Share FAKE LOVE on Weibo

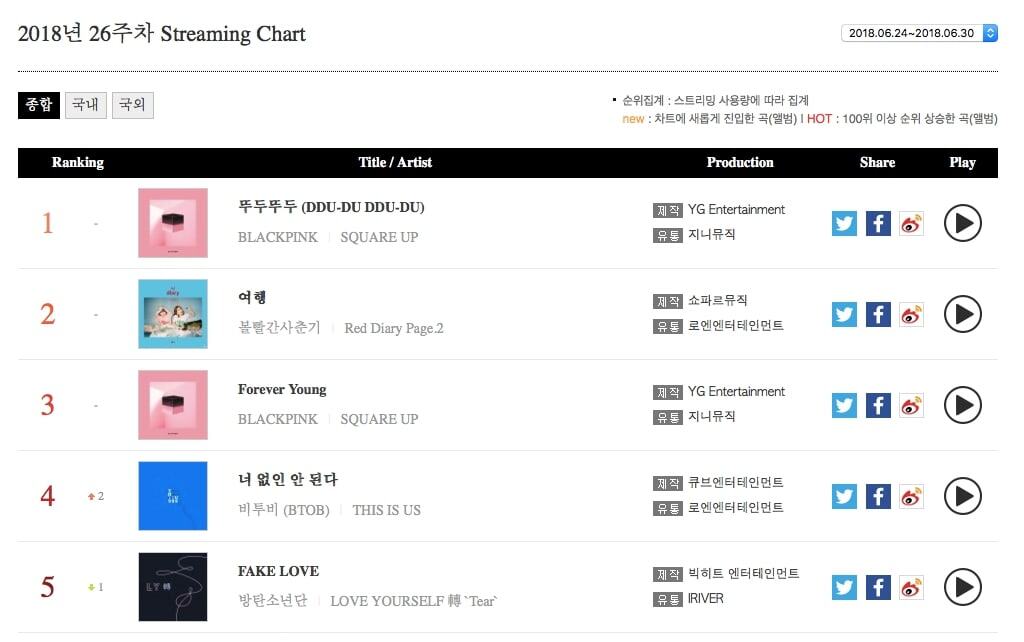[x=911, y=587]
